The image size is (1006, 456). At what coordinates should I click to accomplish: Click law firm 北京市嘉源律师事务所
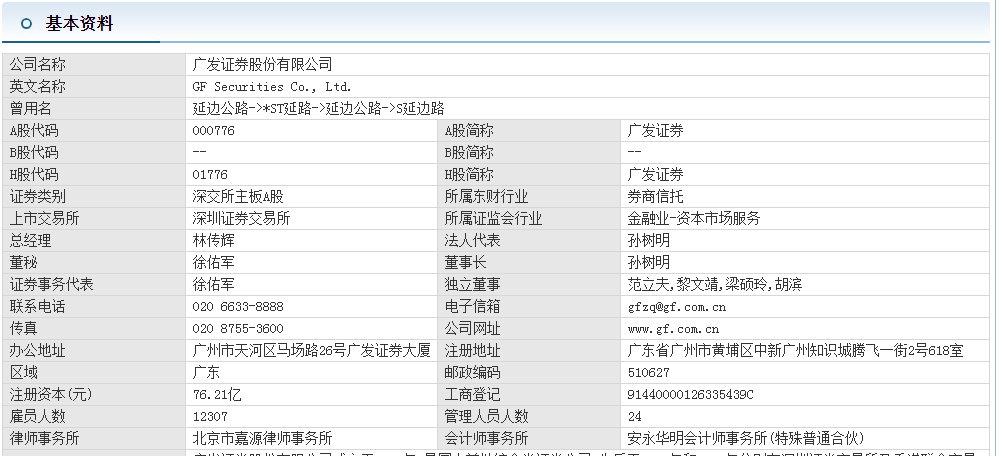coord(262,438)
